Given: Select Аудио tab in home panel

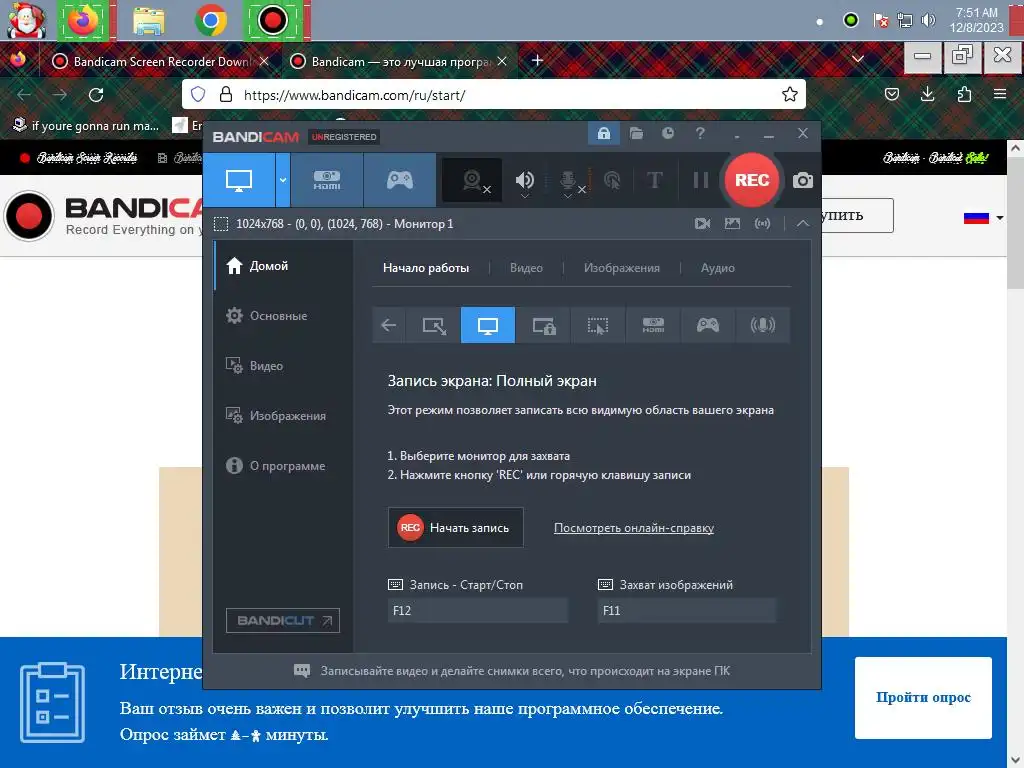Looking at the screenshot, I should [x=718, y=268].
